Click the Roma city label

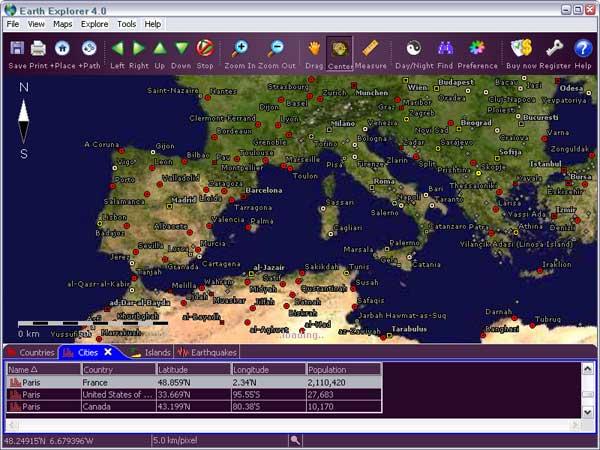click(x=384, y=181)
